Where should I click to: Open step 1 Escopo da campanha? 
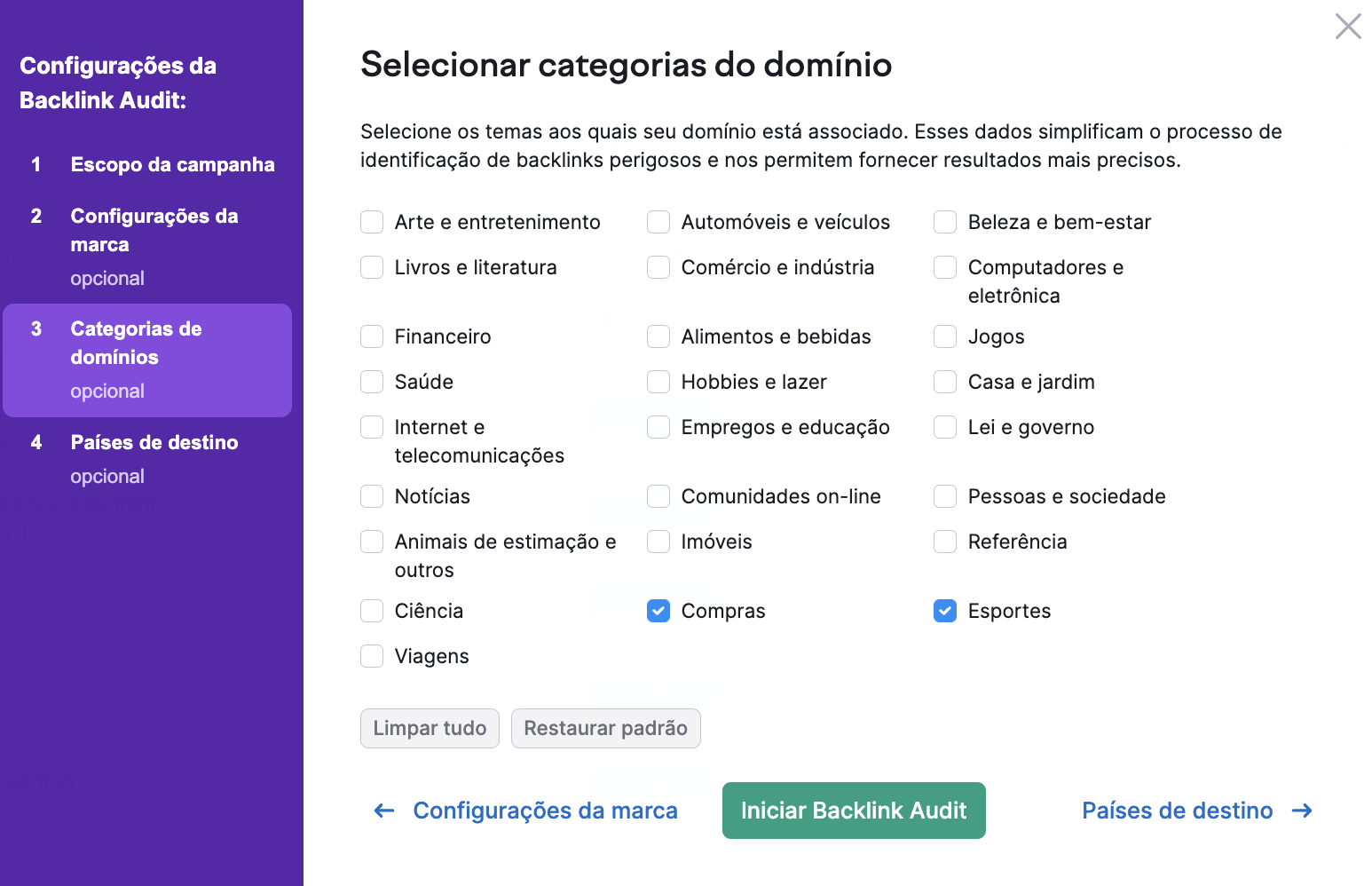pos(147,164)
